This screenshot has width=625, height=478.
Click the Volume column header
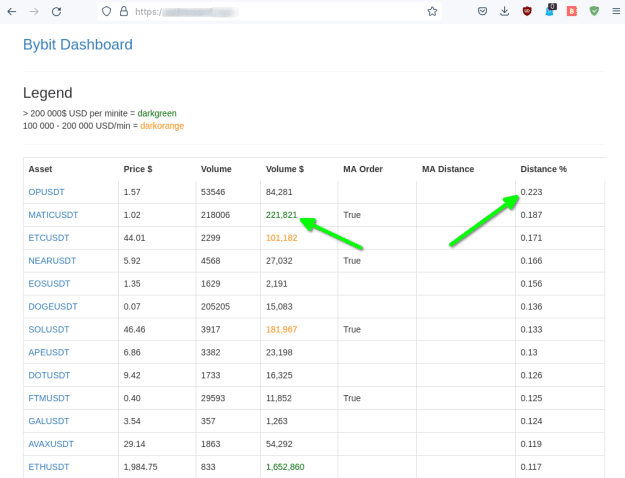point(216,169)
